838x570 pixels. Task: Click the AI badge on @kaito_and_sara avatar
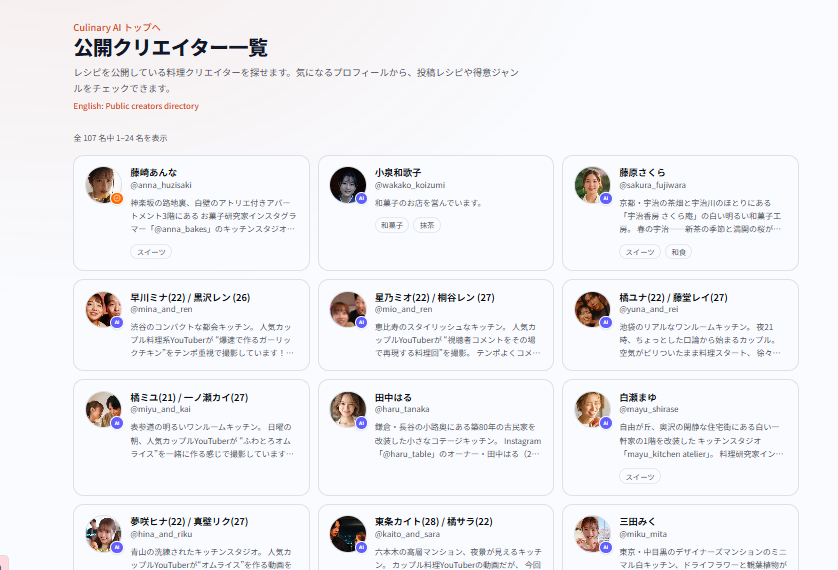[x=361, y=547]
